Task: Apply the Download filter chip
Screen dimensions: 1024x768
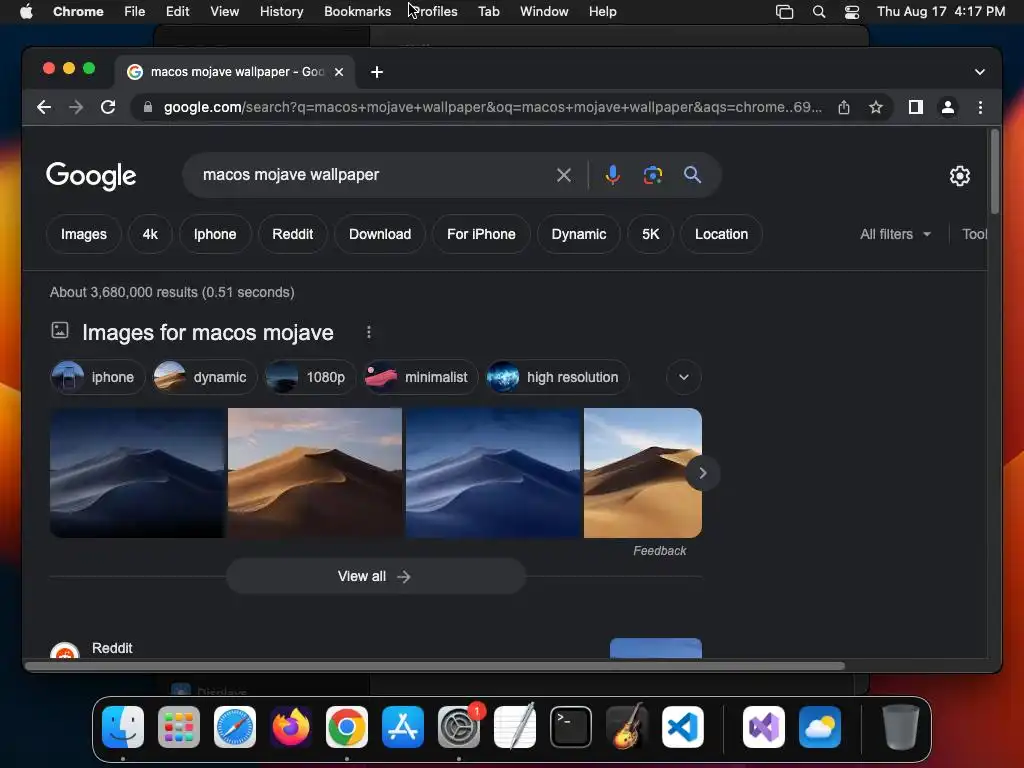Action: [x=380, y=234]
